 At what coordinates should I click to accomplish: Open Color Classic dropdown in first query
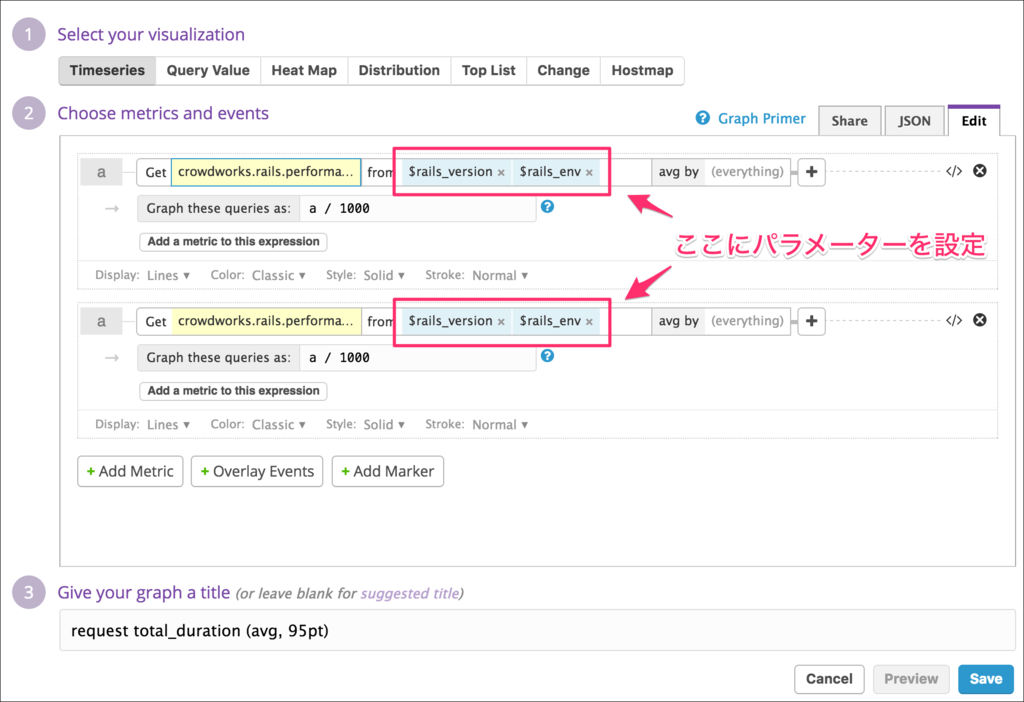pos(279,276)
